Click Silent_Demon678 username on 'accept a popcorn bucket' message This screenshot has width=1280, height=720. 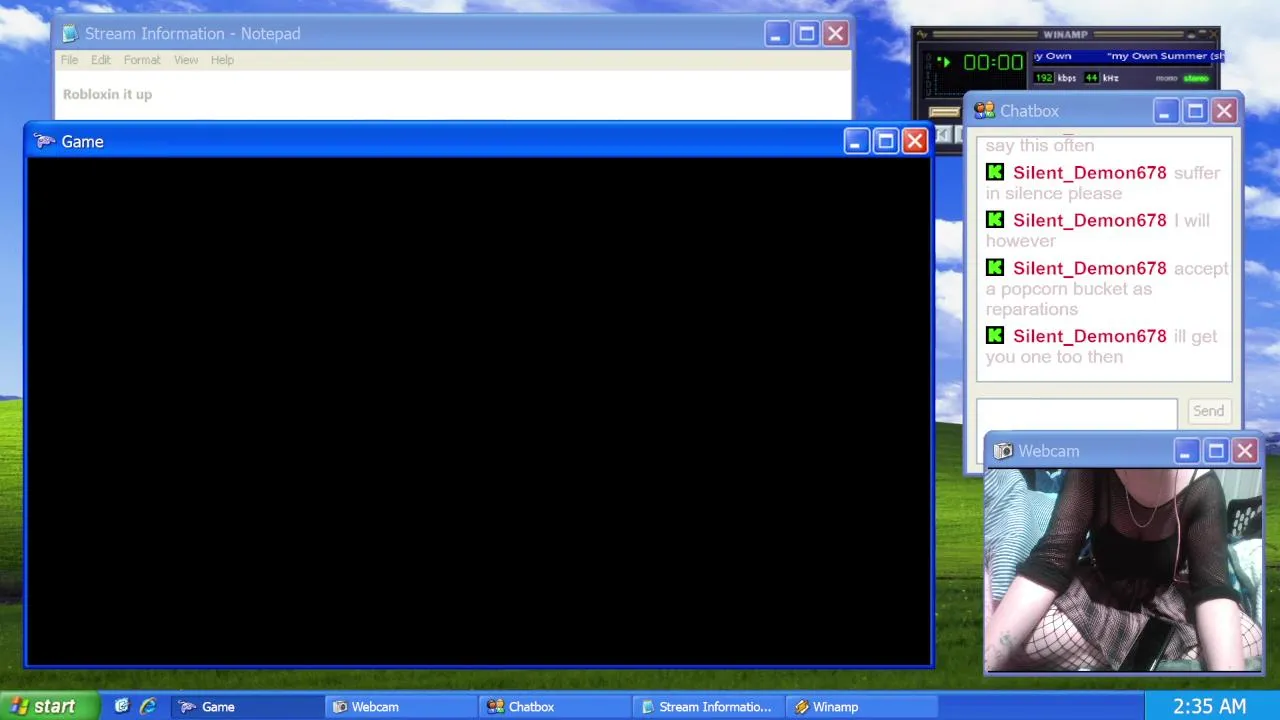(1089, 268)
